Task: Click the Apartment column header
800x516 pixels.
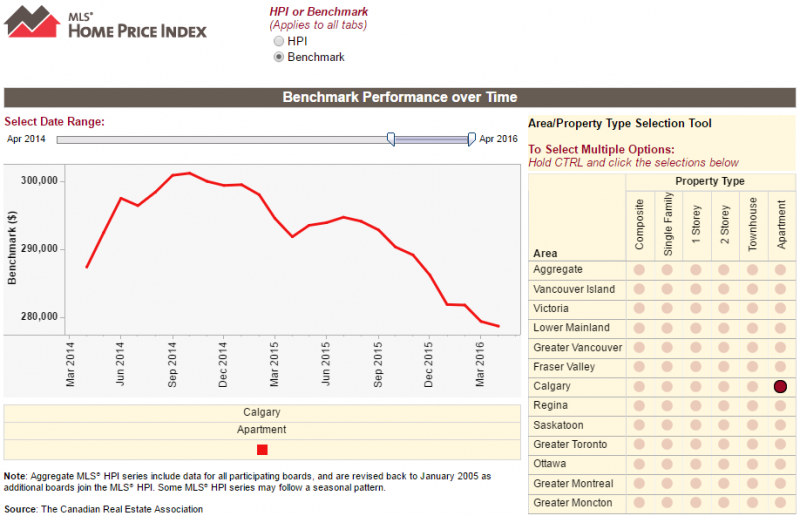Action: coord(782,226)
